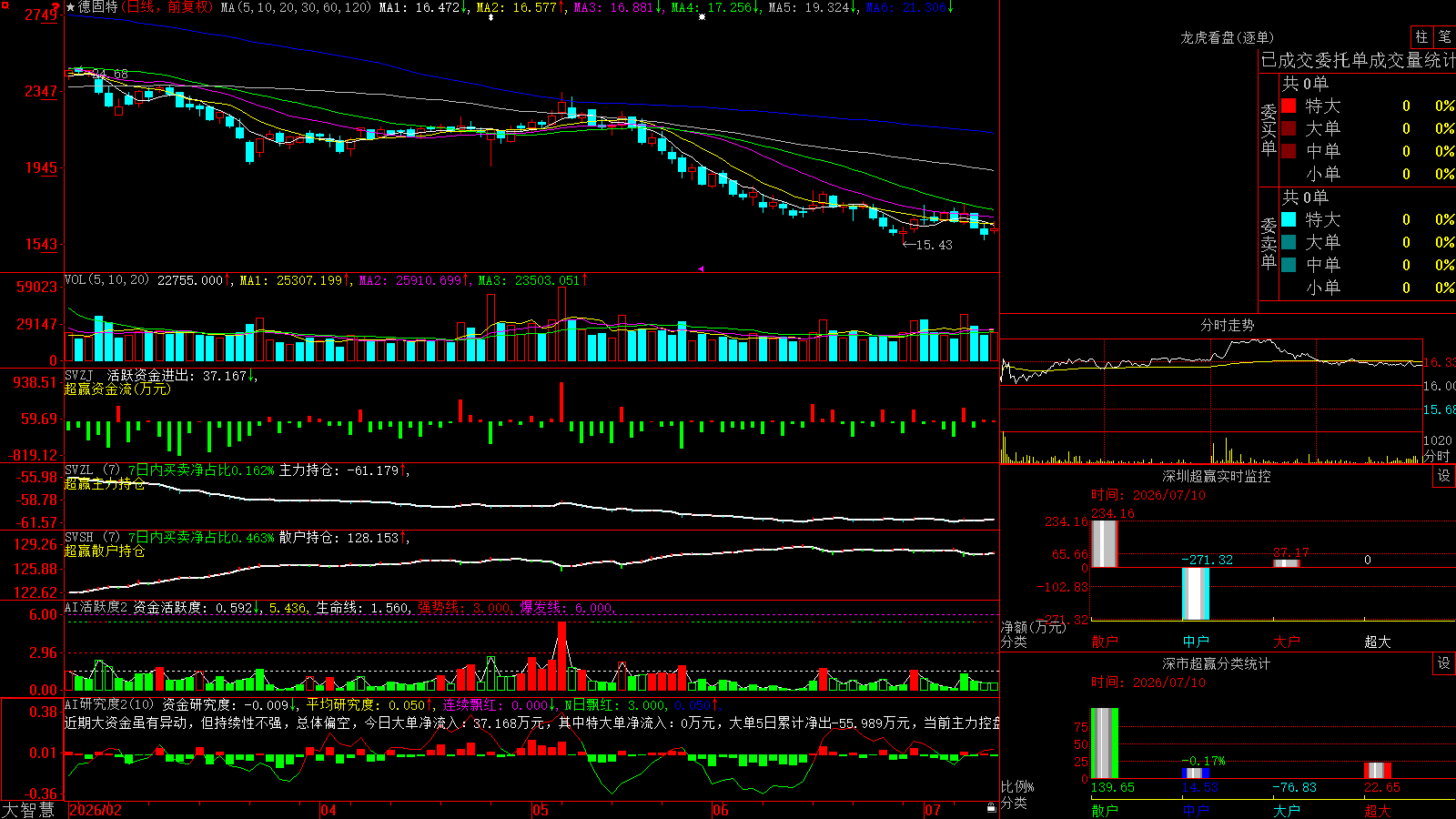The height and width of the screenshot is (819, 1456).
Task: Click the 06 month marker on timeline
Action: point(721,810)
